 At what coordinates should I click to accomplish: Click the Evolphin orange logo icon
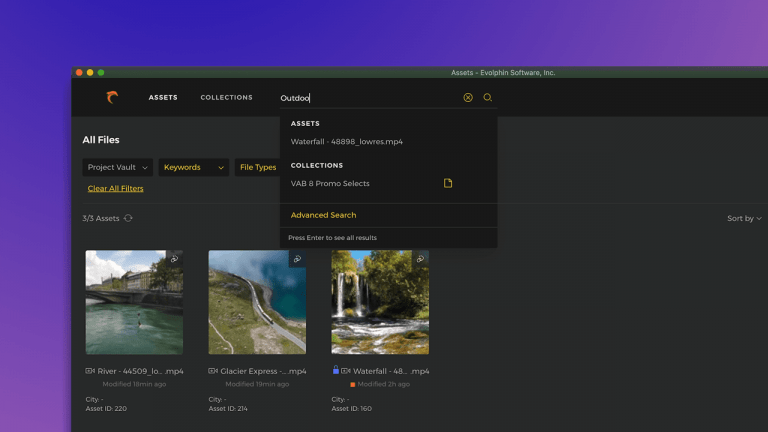point(112,97)
